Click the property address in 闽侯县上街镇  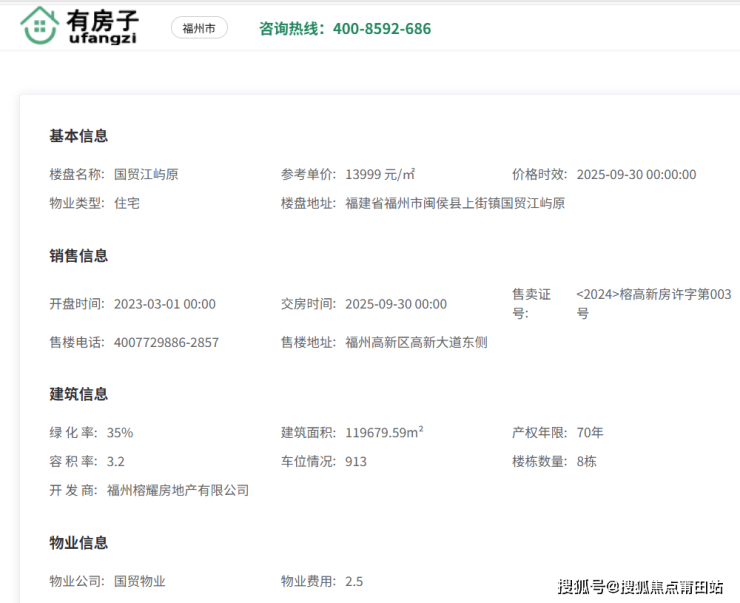pos(455,203)
